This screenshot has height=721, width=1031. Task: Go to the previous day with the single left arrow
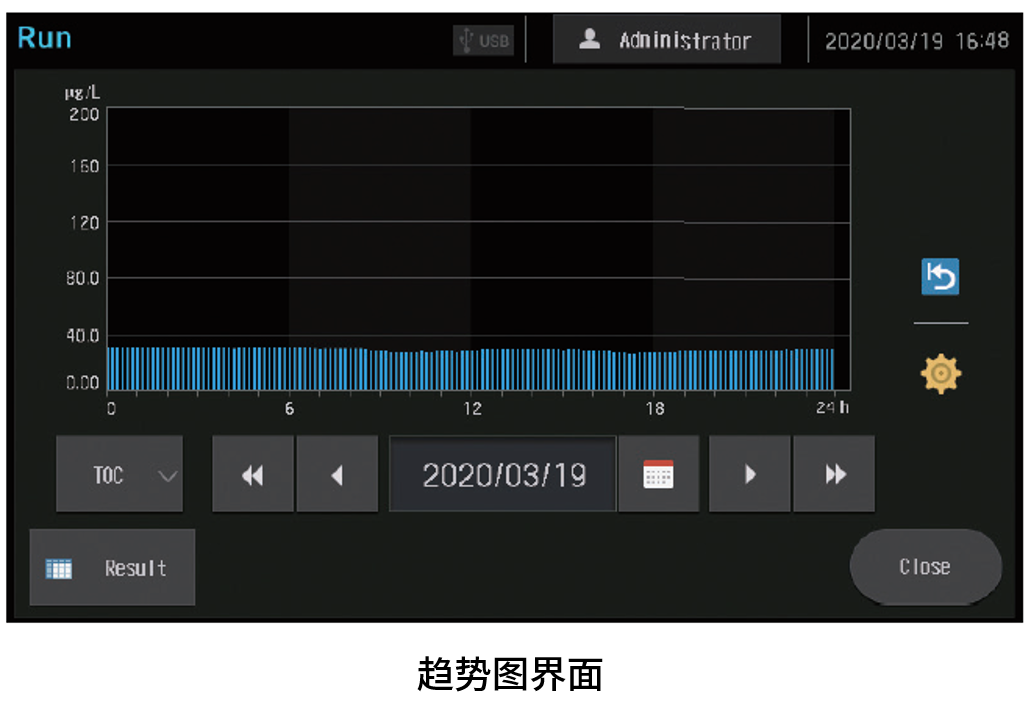click(x=337, y=475)
